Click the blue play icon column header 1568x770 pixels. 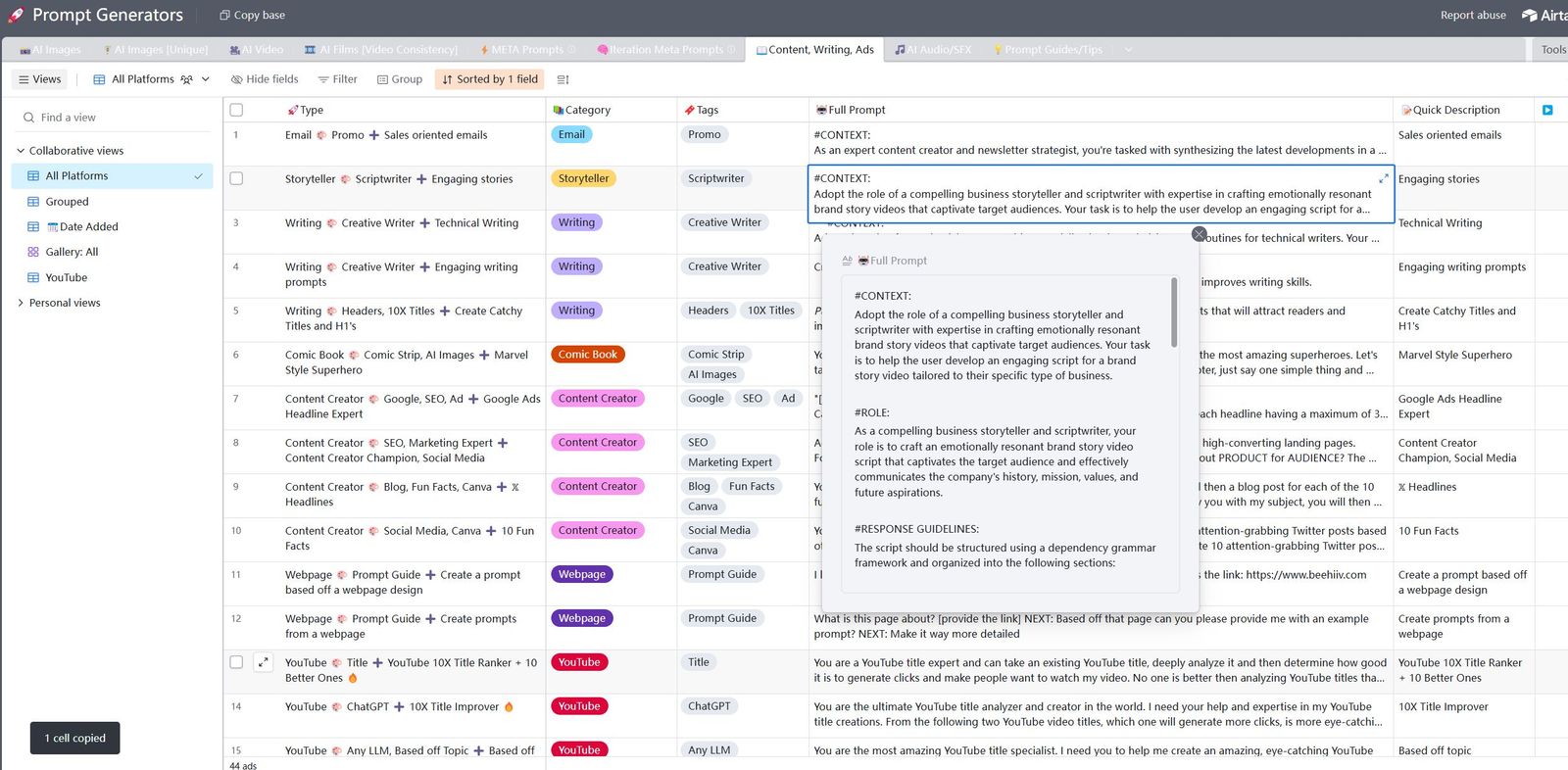point(1547,110)
